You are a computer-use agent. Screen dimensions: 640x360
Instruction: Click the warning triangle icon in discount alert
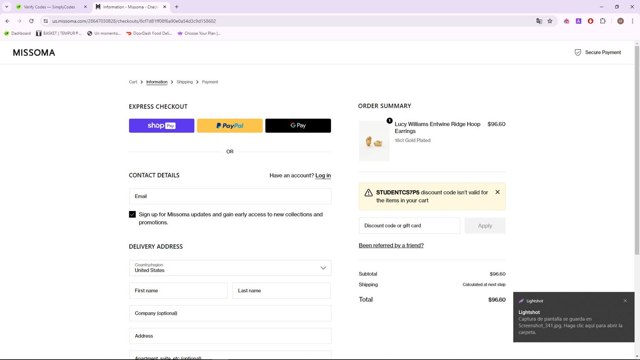368,193
